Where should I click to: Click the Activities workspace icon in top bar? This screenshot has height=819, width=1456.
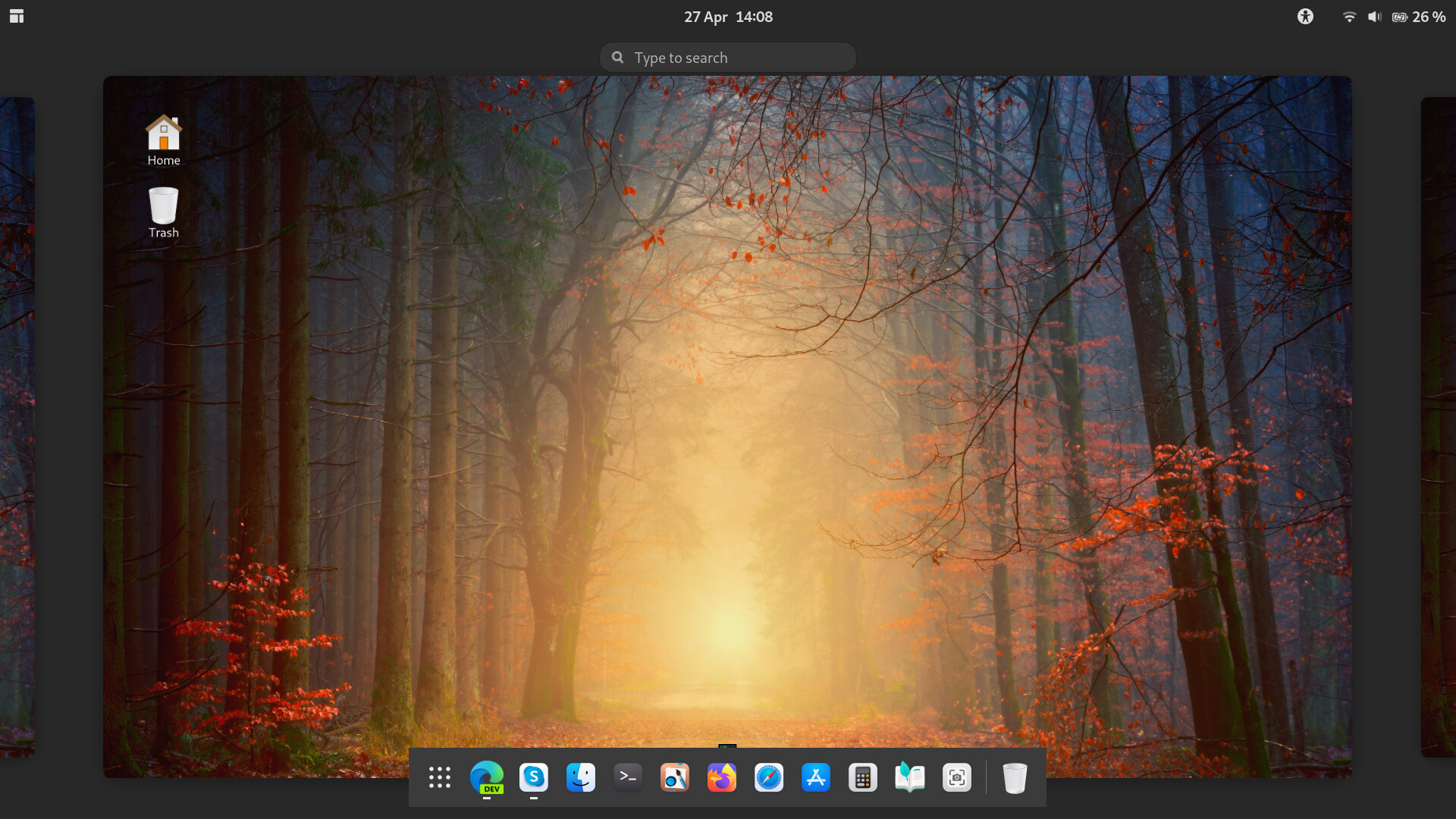(17, 17)
